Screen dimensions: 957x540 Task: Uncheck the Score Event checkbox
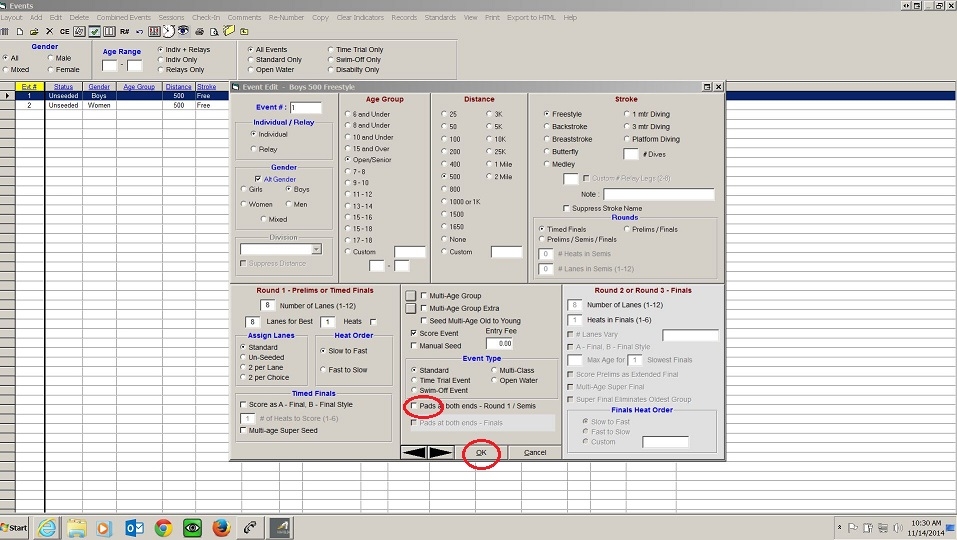[414, 333]
